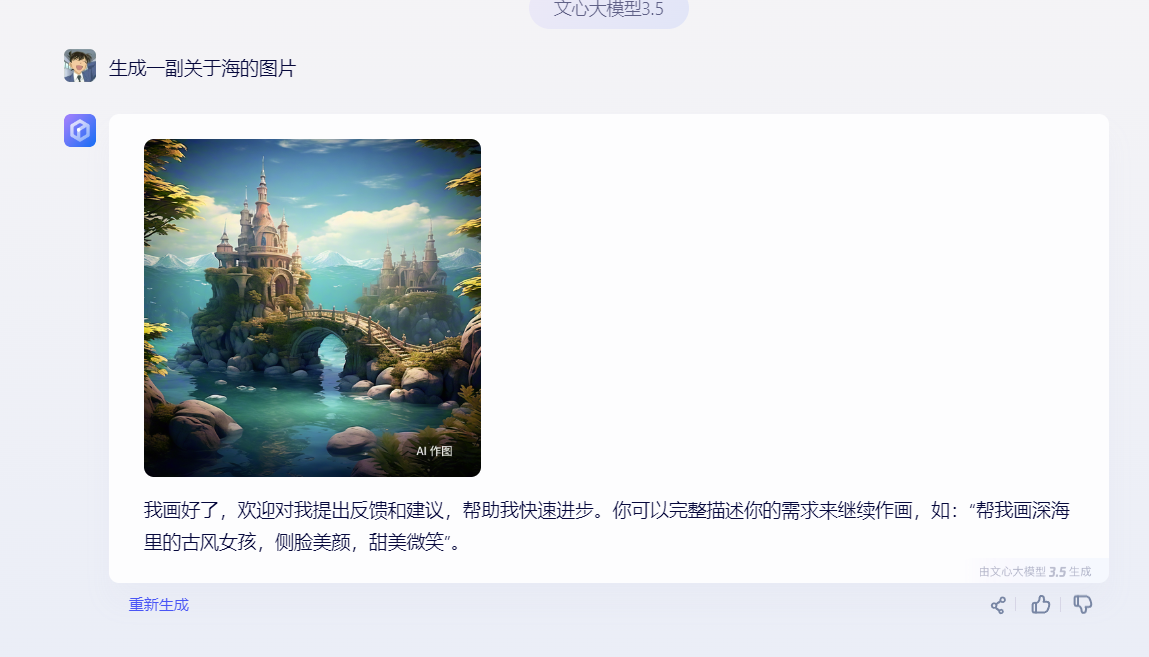Click the AI 作图 watermark on image
This screenshot has height=657, width=1149.
(435, 451)
